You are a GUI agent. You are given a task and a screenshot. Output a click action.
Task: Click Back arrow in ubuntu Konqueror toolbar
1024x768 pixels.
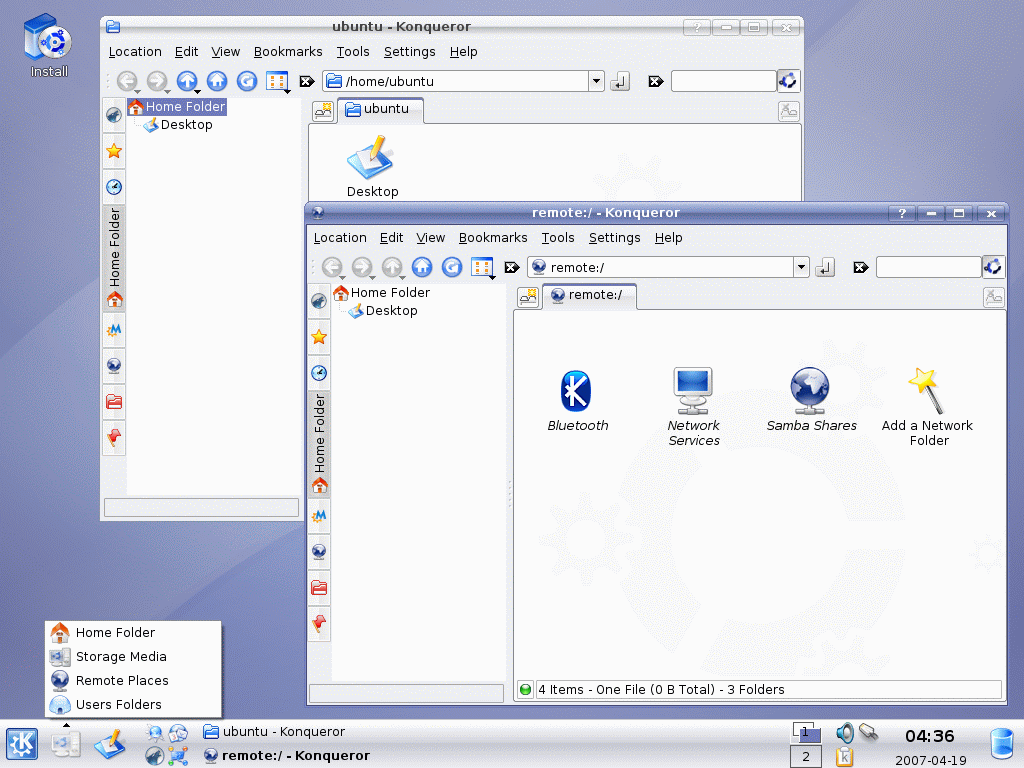click(127, 81)
